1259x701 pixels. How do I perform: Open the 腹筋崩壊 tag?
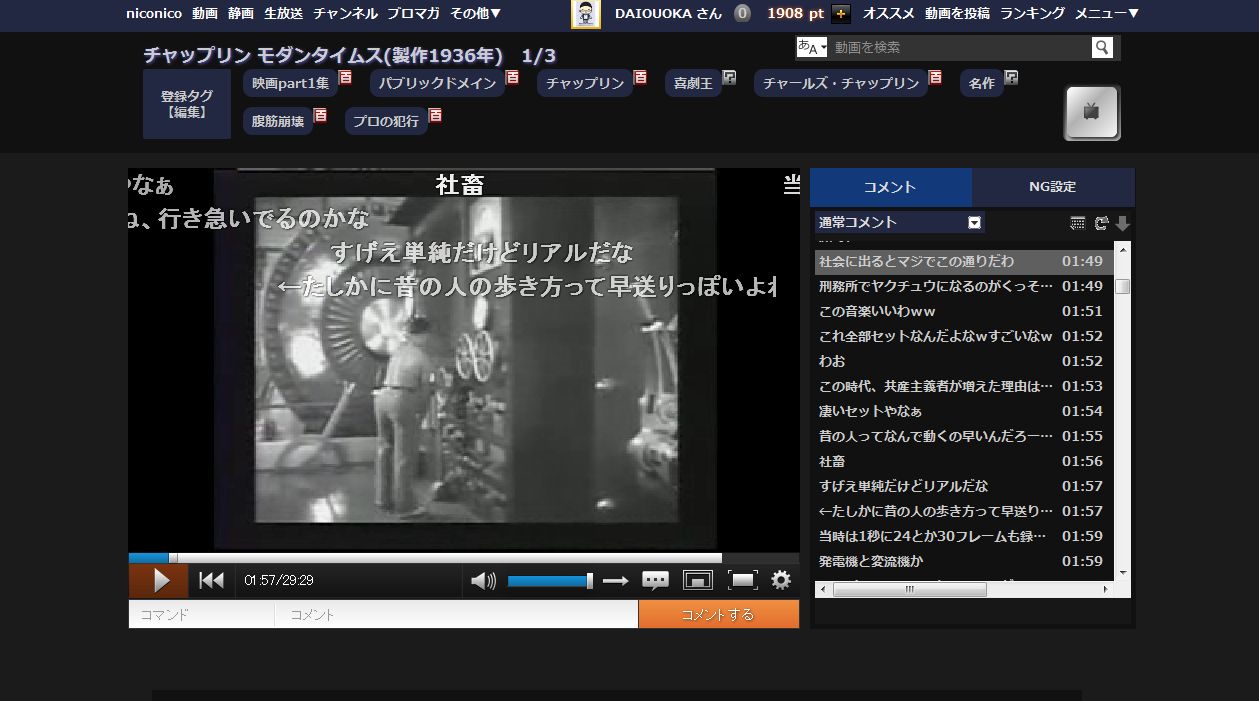[278, 121]
